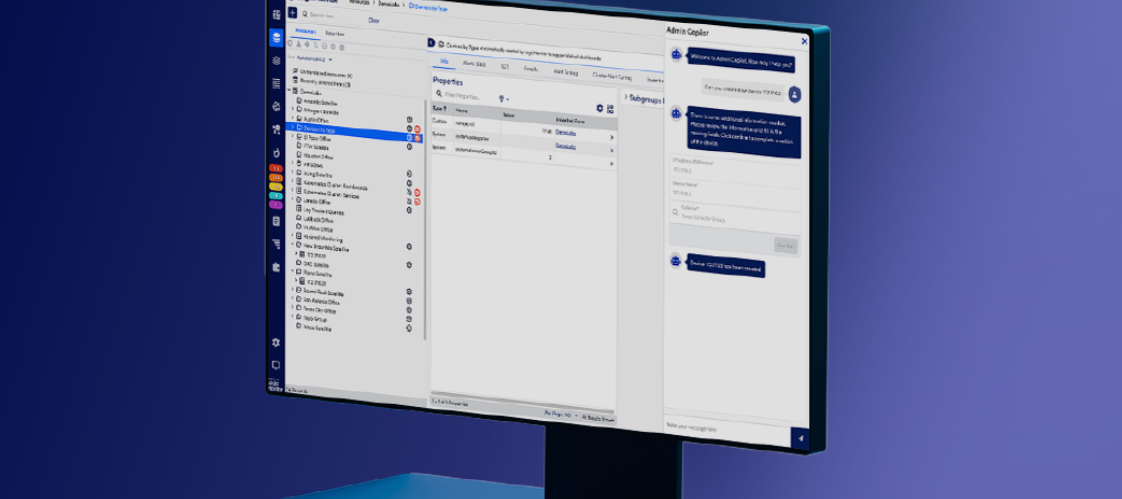Collapse the Demolabs tree node

289,92
